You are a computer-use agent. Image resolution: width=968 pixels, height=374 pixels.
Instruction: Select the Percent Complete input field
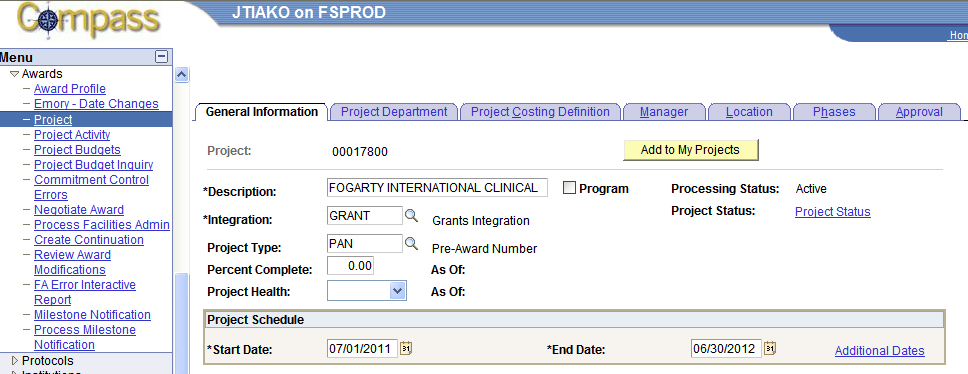(x=350, y=265)
